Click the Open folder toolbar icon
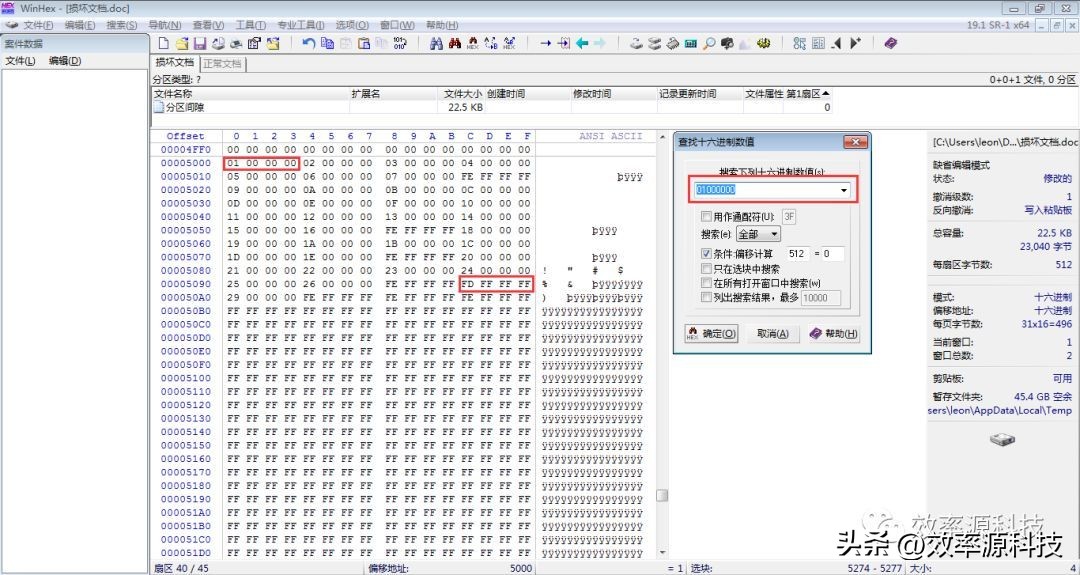1080x575 pixels. 181,44
